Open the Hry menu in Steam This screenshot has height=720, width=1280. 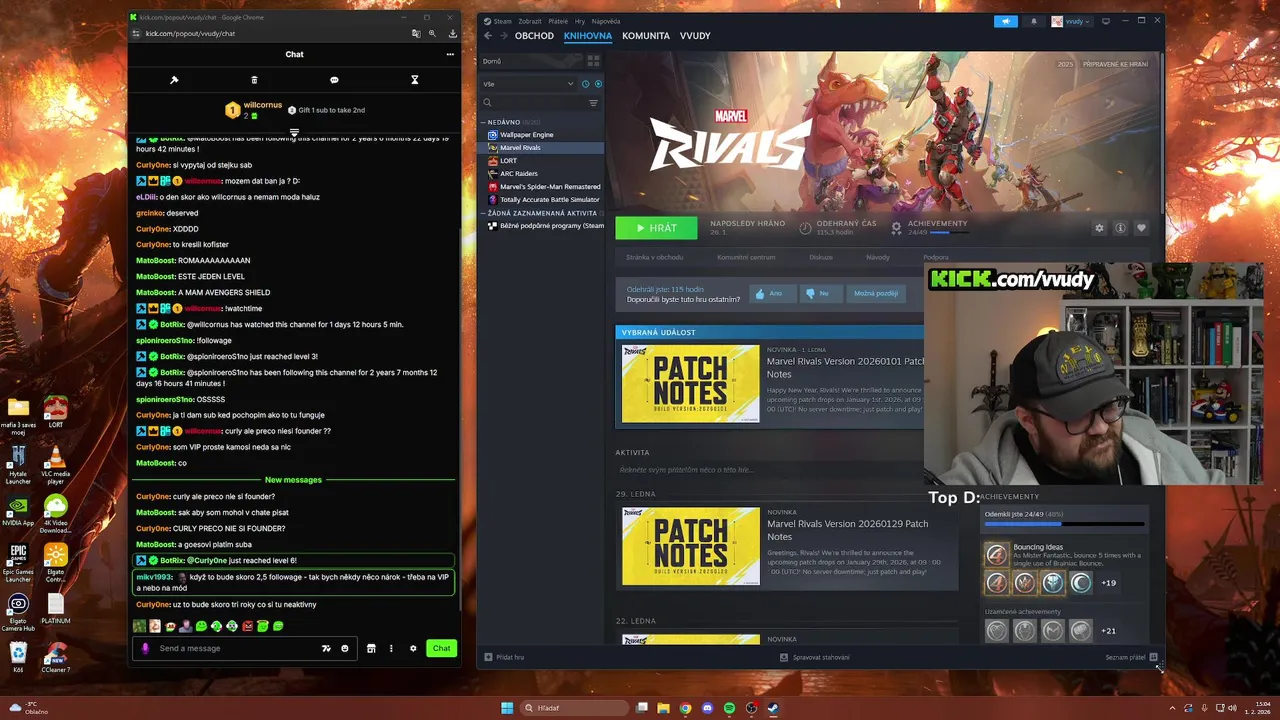pos(580,21)
